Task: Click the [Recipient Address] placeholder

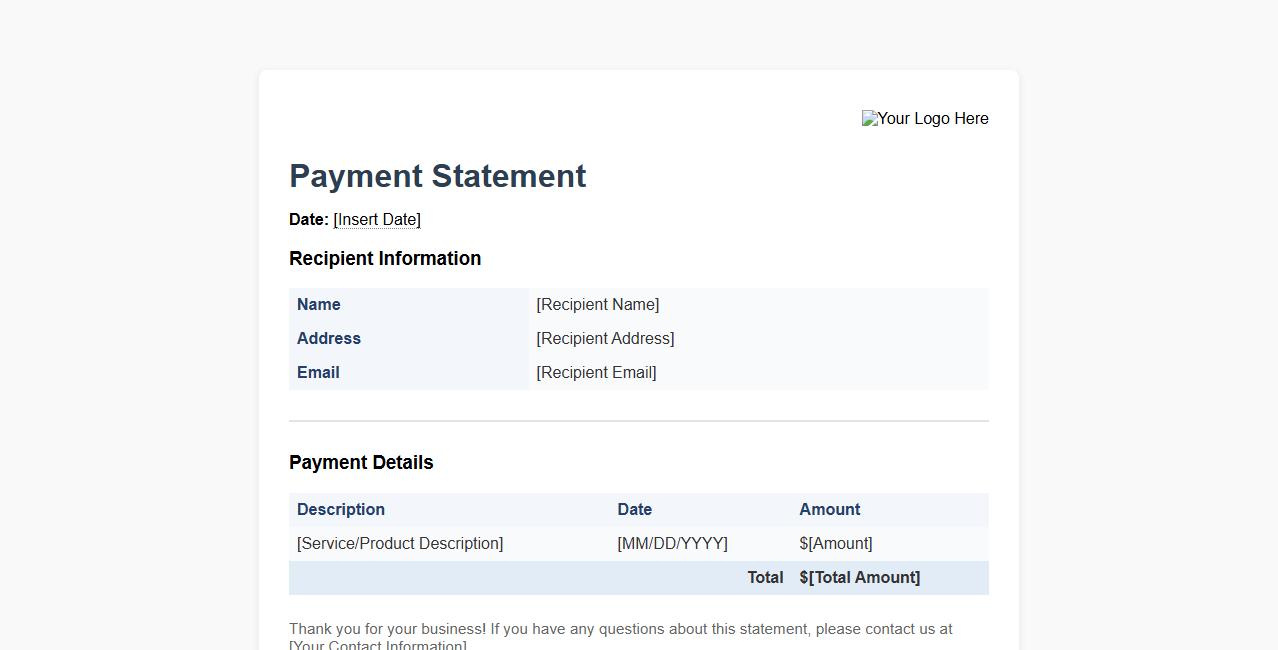Action: (605, 338)
